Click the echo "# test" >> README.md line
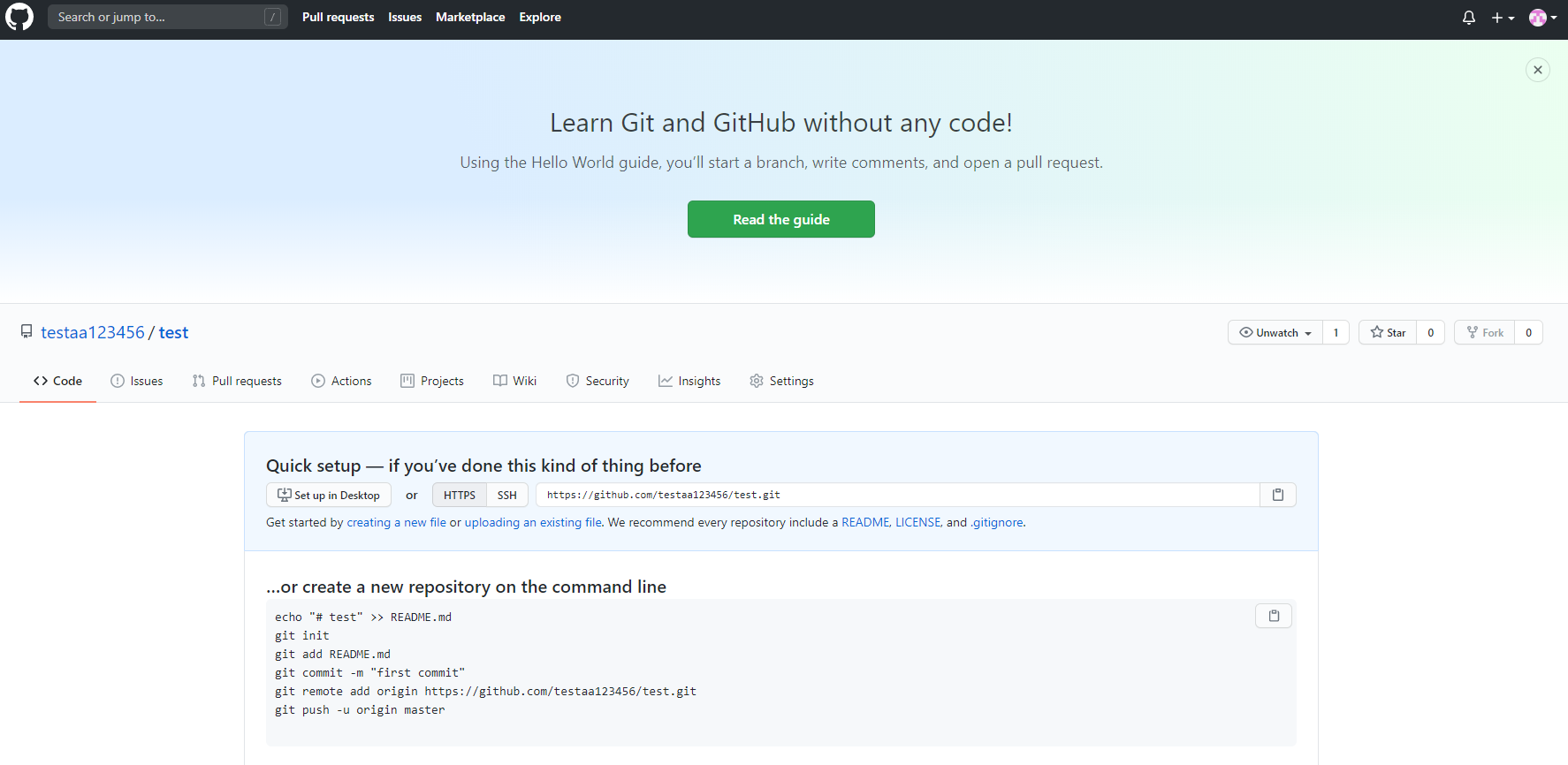Screen dimensions: 1568x765 point(363,617)
